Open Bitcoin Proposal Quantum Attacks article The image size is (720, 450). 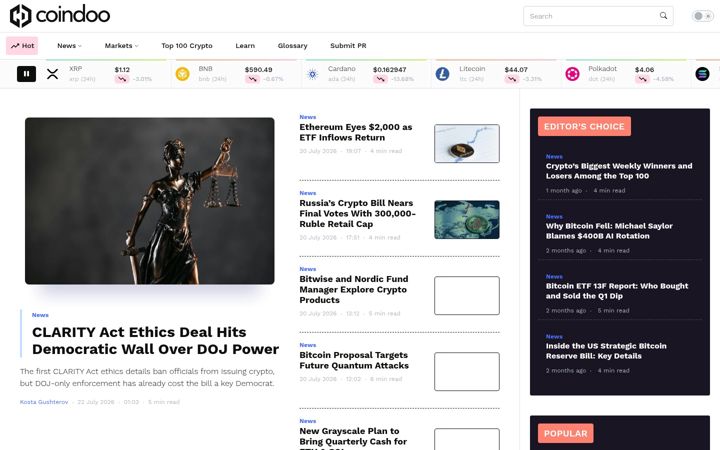354,360
